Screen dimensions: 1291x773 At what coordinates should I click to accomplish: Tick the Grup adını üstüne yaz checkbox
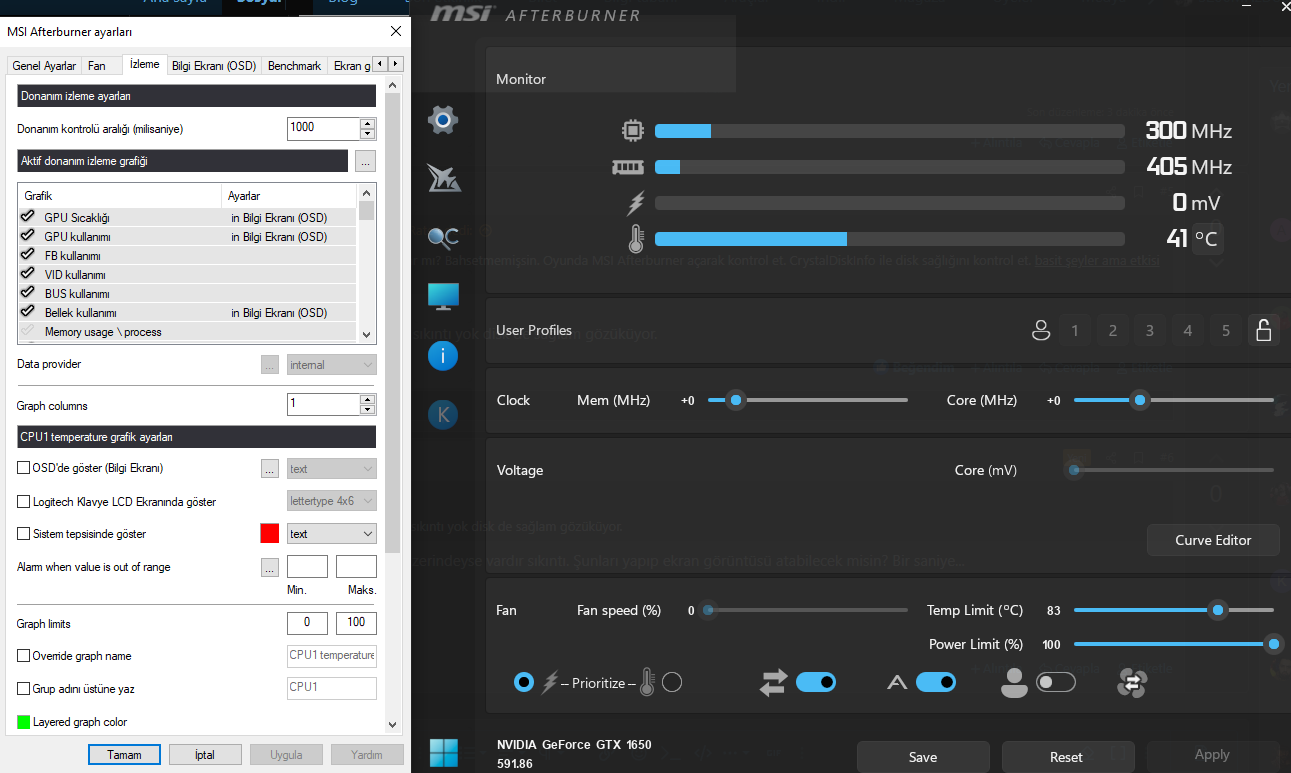[x=24, y=689]
